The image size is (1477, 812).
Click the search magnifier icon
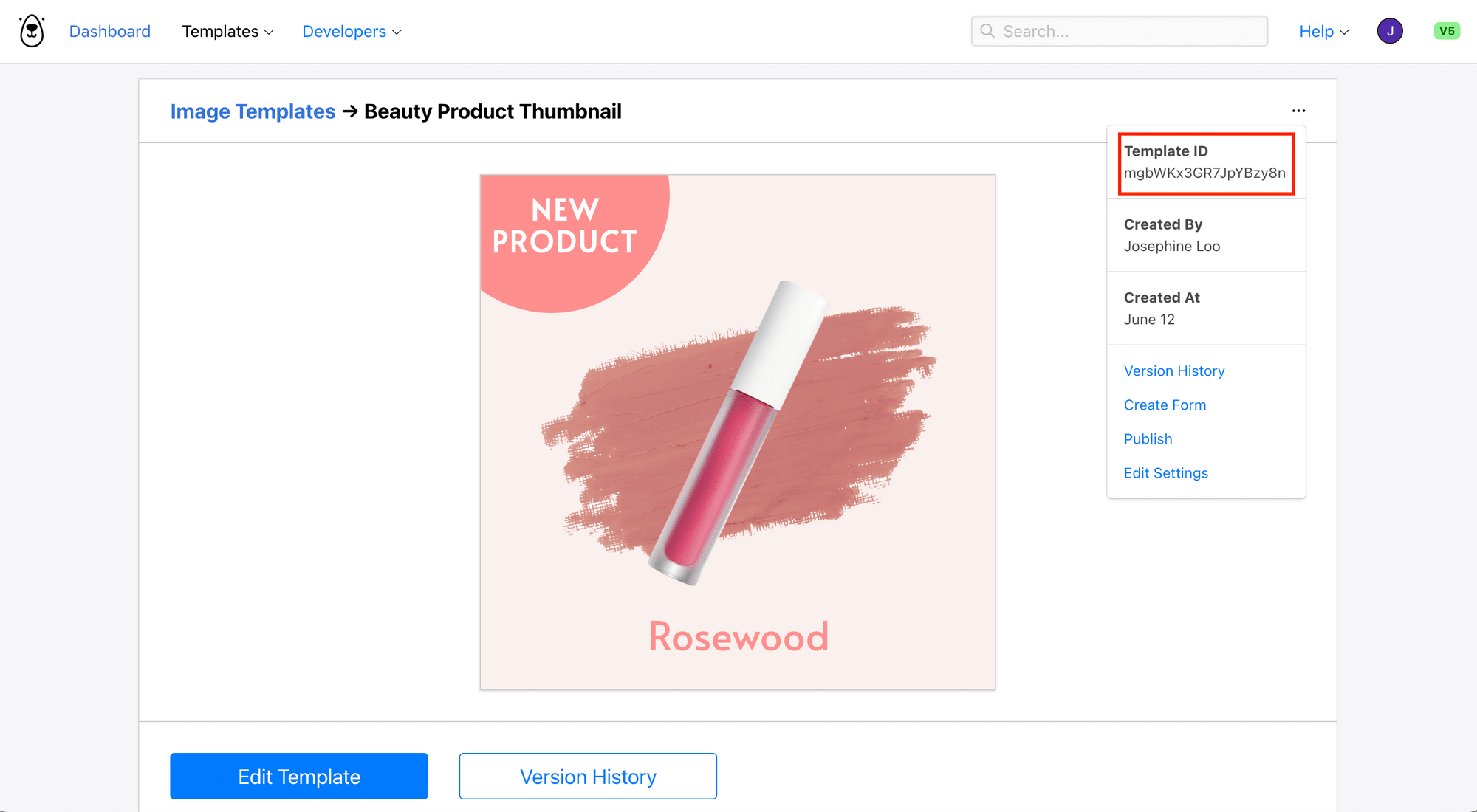point(987,31)
